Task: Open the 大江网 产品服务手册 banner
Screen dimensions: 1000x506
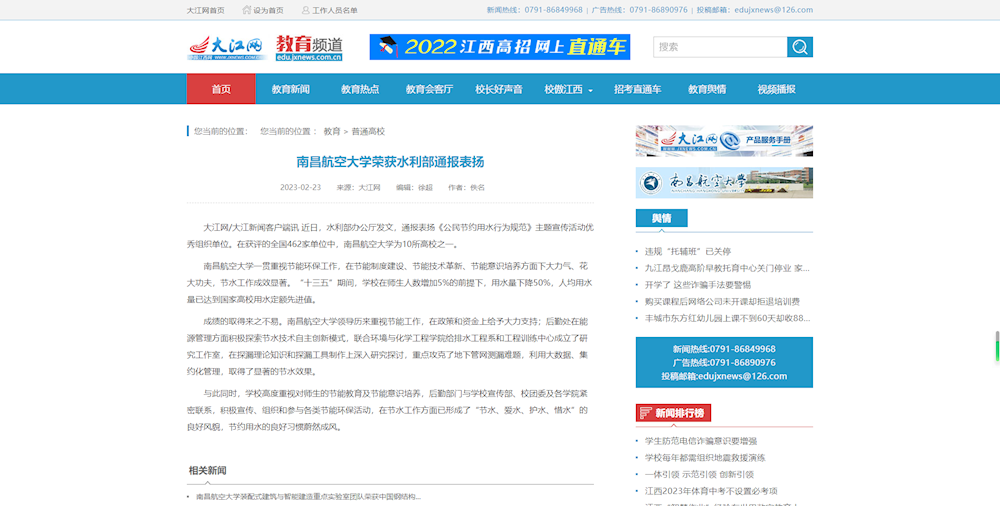Action: [x=724, y=140]
